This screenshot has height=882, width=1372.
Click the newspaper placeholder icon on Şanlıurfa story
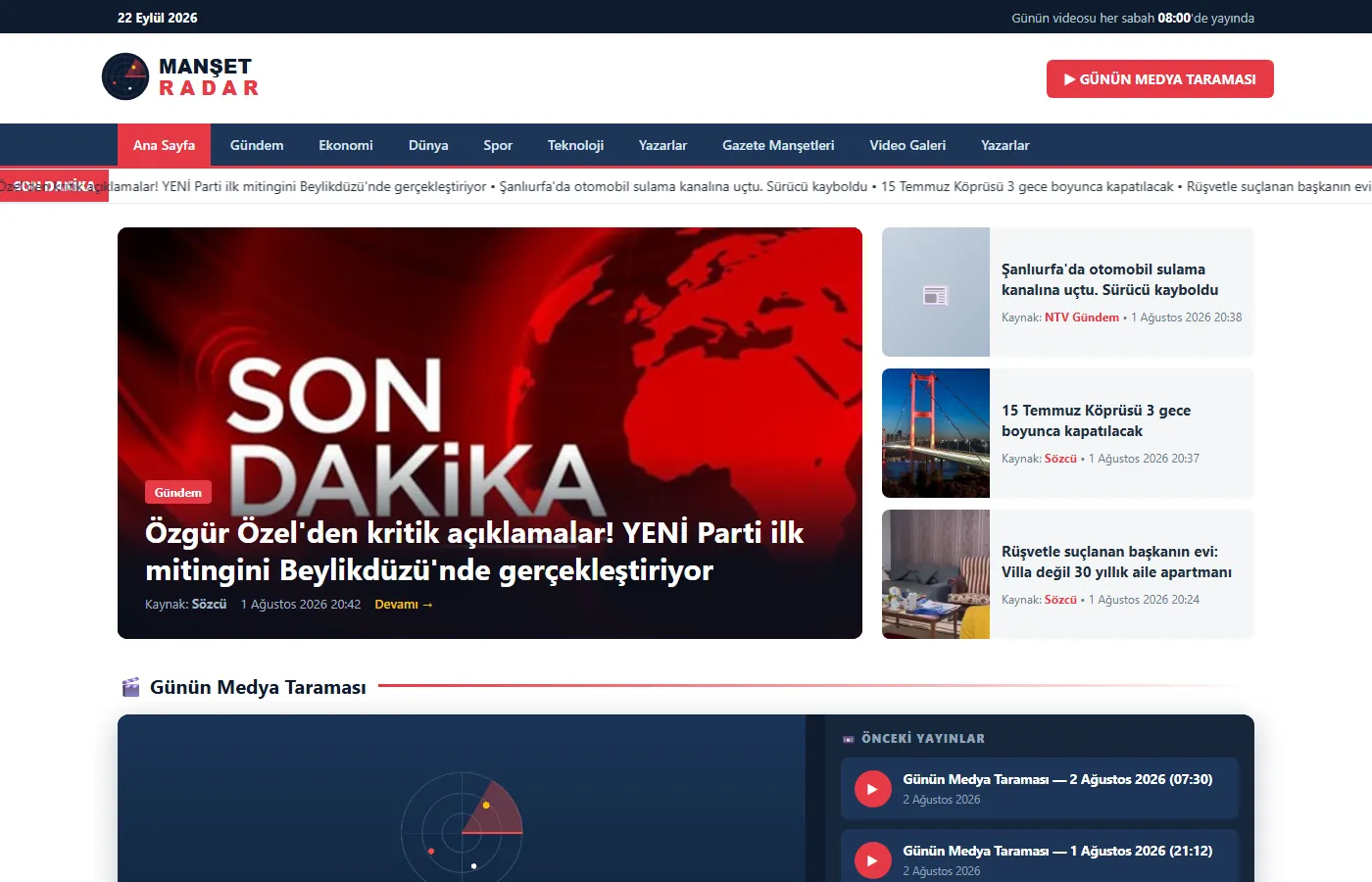click(936, 295)
